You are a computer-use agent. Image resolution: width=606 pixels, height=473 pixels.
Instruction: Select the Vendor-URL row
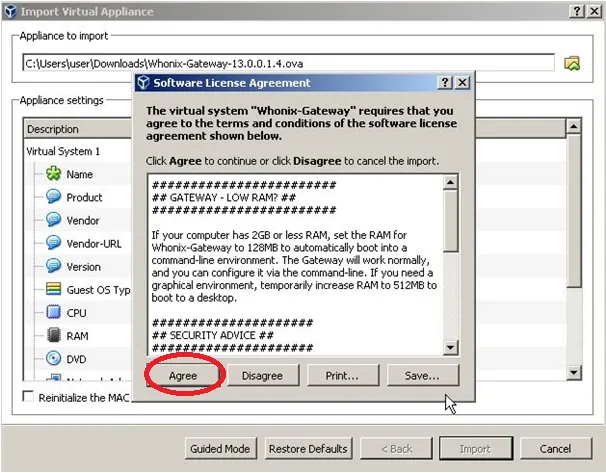[x=79, y=243]
